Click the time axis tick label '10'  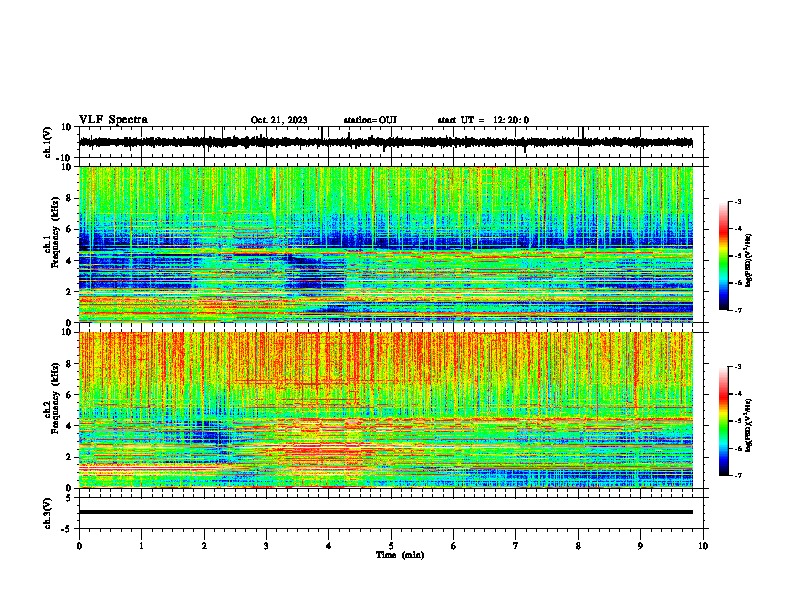click(703, 546)
